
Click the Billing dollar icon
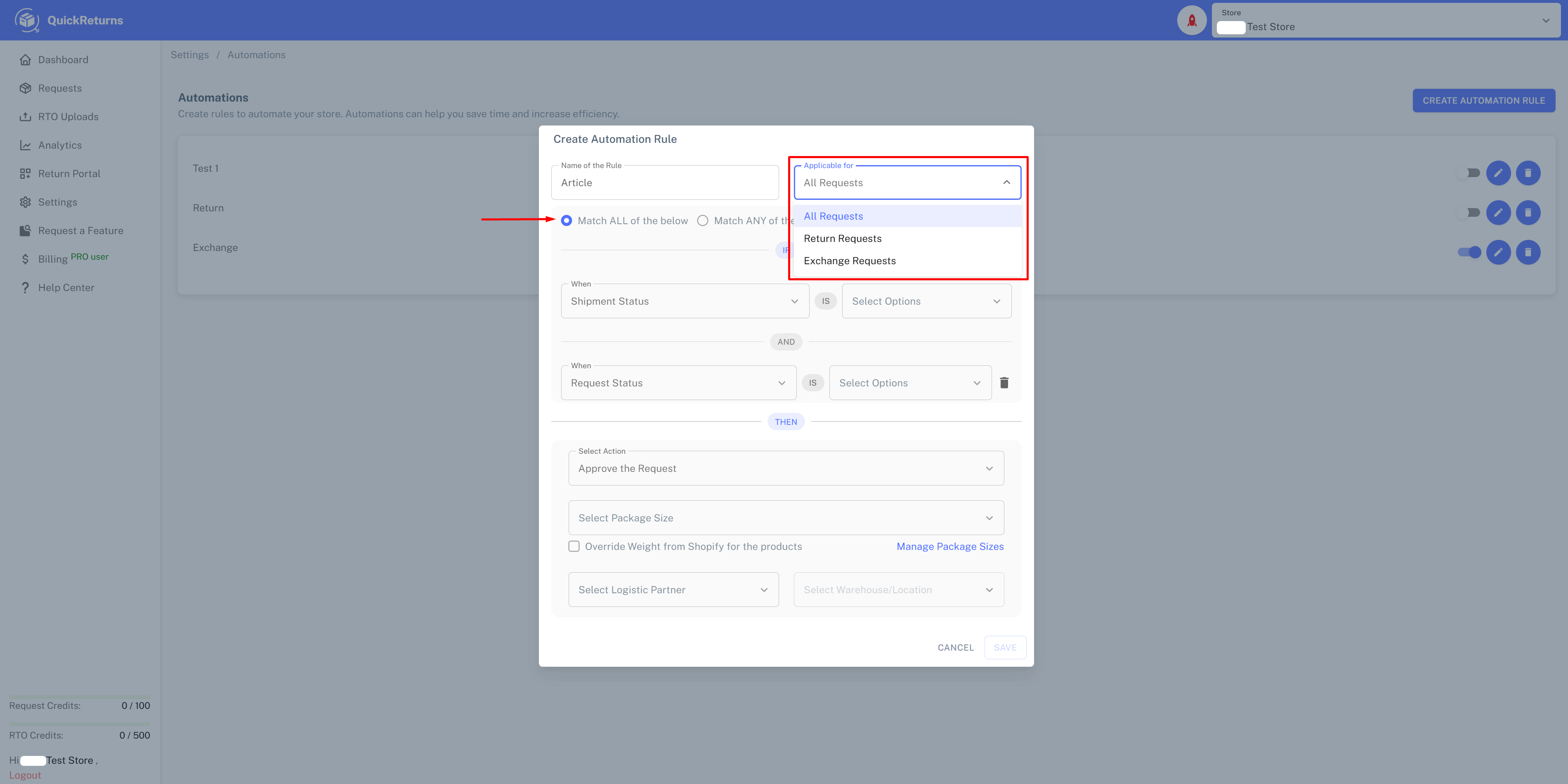pos(25,259)
